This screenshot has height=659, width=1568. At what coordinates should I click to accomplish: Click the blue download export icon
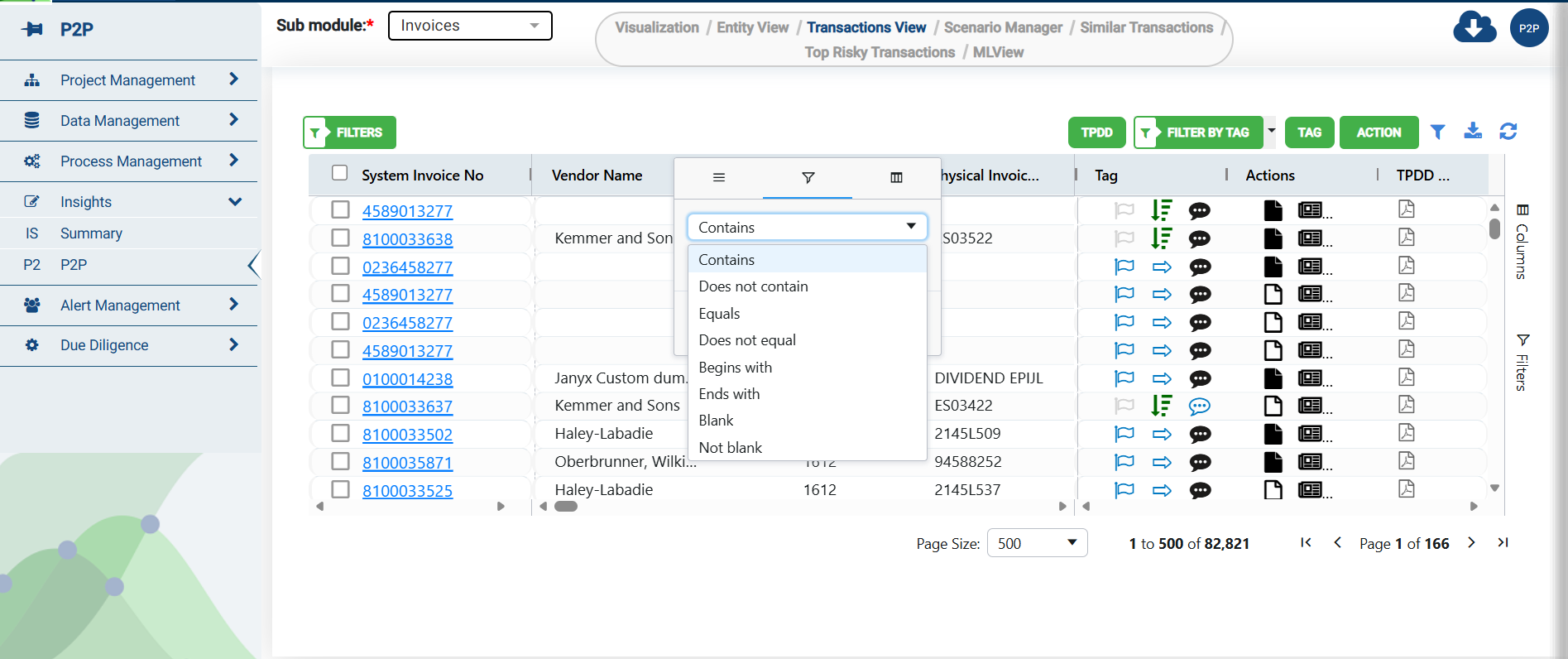tap(1473, 131)
